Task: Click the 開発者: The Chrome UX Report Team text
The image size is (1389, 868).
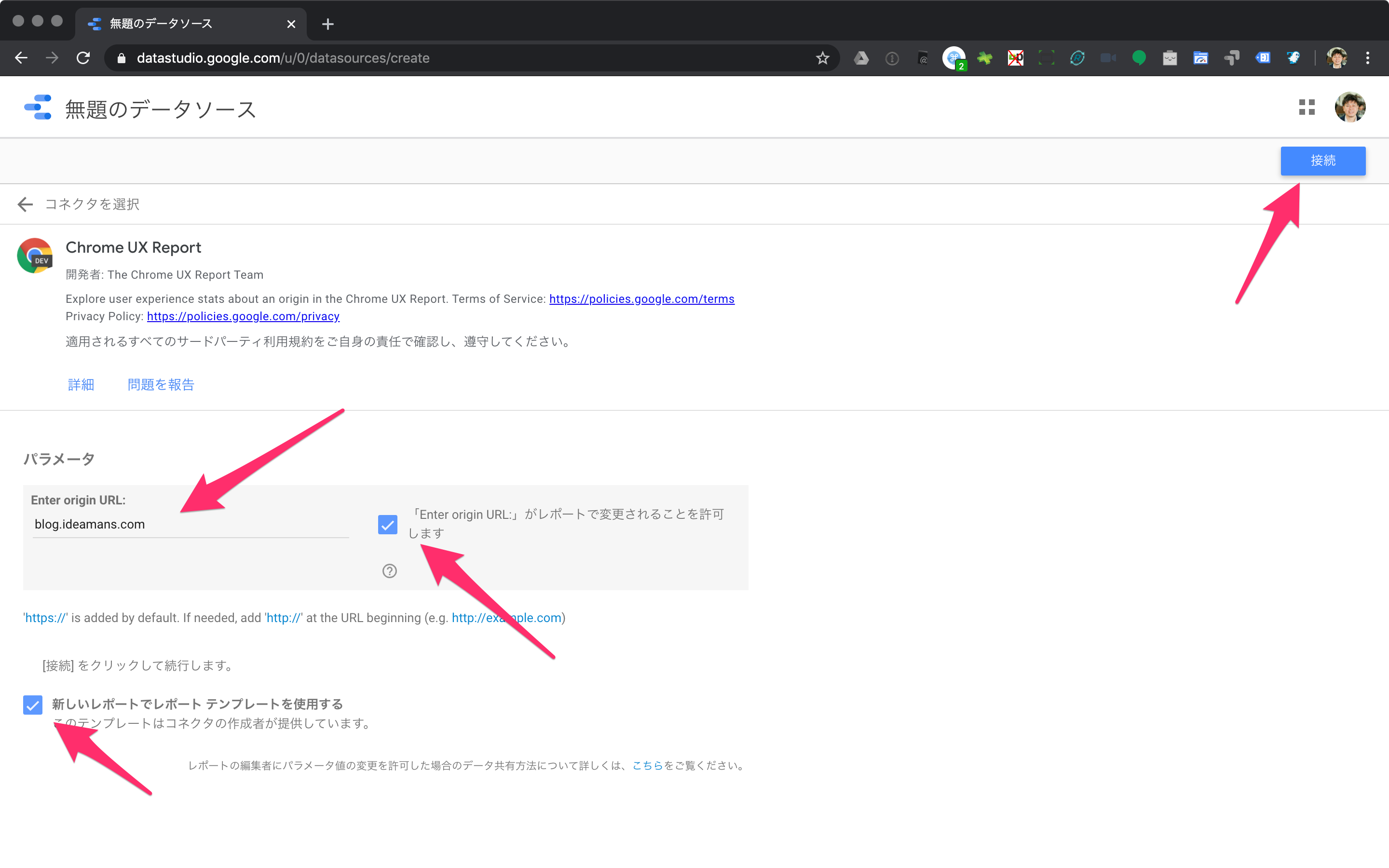Action: 165,275
